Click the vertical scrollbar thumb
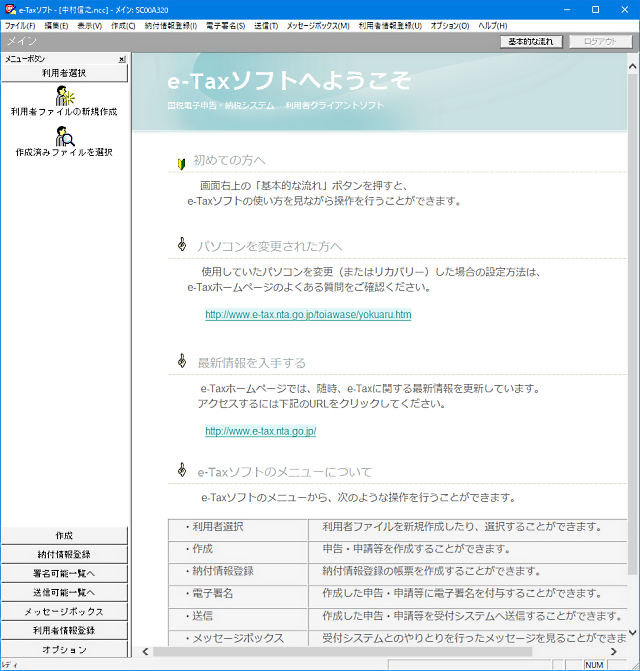 click(632, 324)
